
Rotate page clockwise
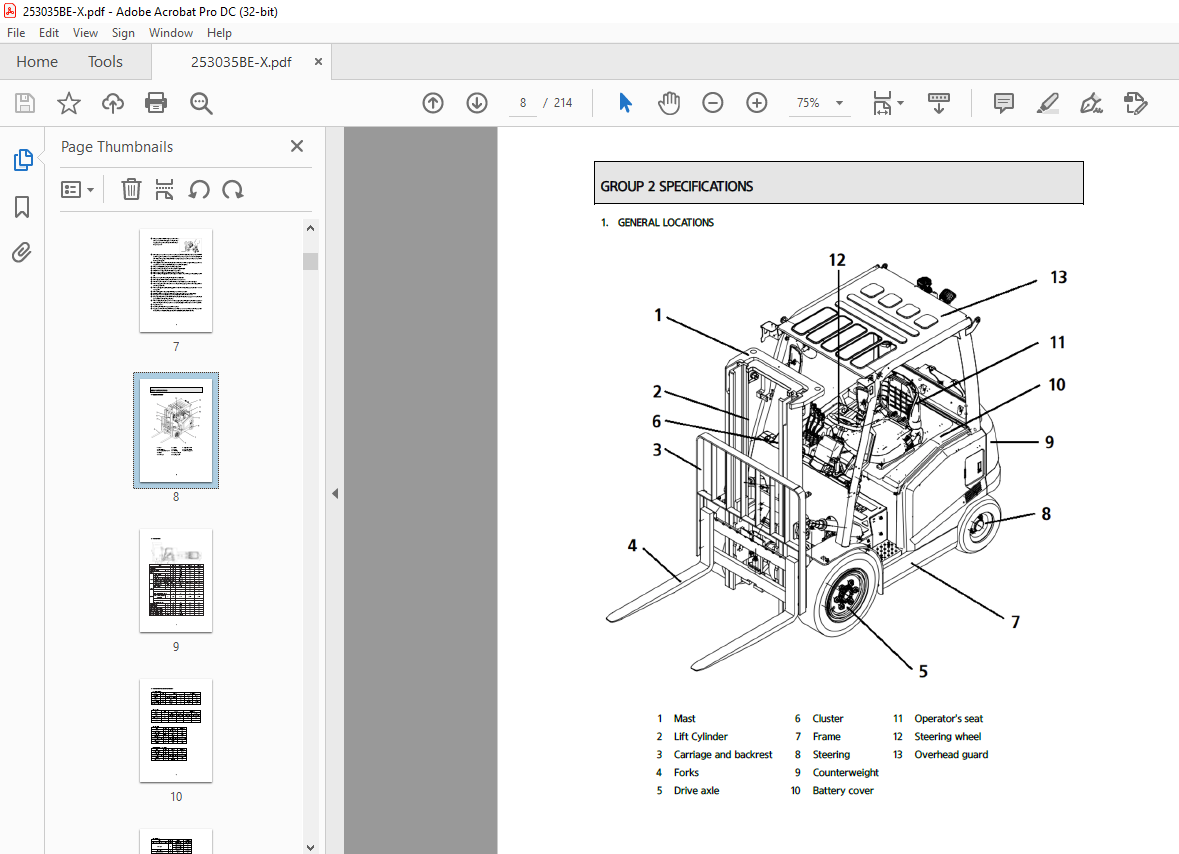(233, 189)
